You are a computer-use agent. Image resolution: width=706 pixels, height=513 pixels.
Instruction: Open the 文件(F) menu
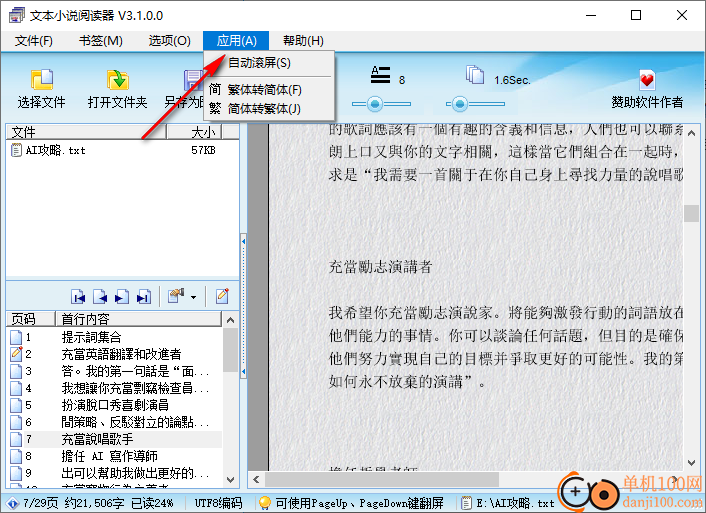[x=33, y=41]
